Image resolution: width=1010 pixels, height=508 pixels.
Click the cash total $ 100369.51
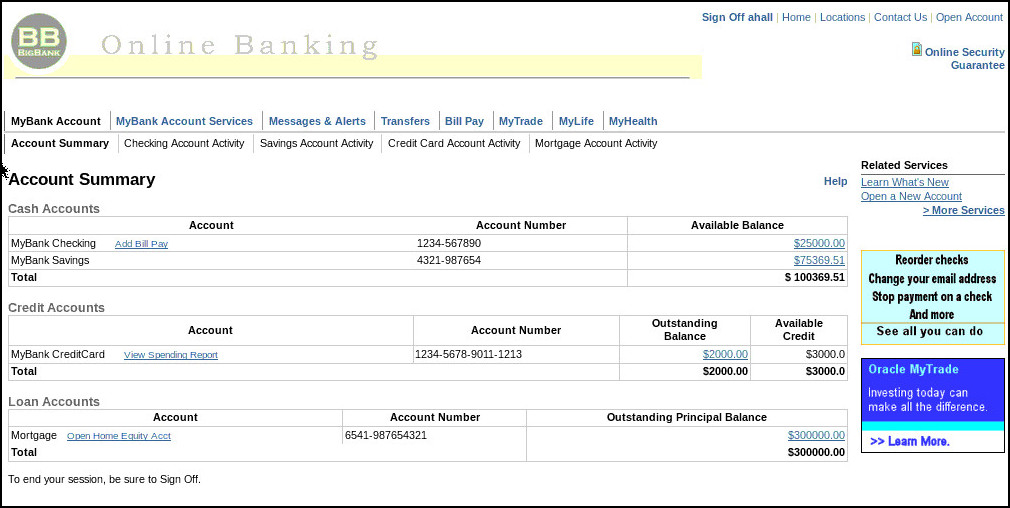coord(815,278)
